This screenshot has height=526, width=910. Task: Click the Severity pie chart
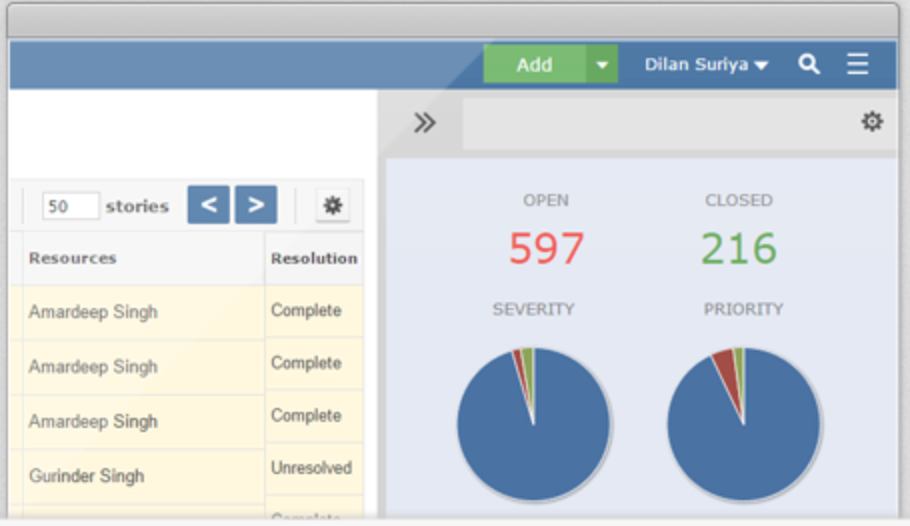[533, 424]
